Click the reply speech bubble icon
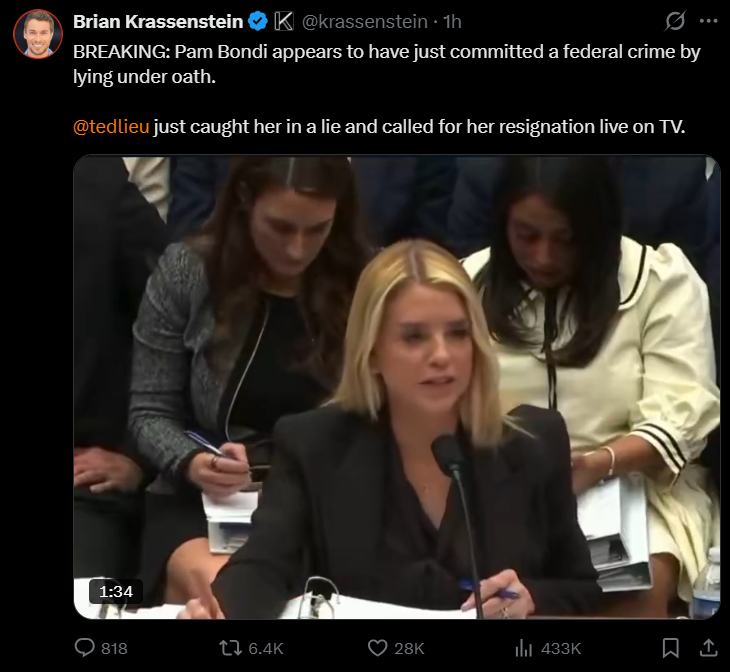 point(85,647)
